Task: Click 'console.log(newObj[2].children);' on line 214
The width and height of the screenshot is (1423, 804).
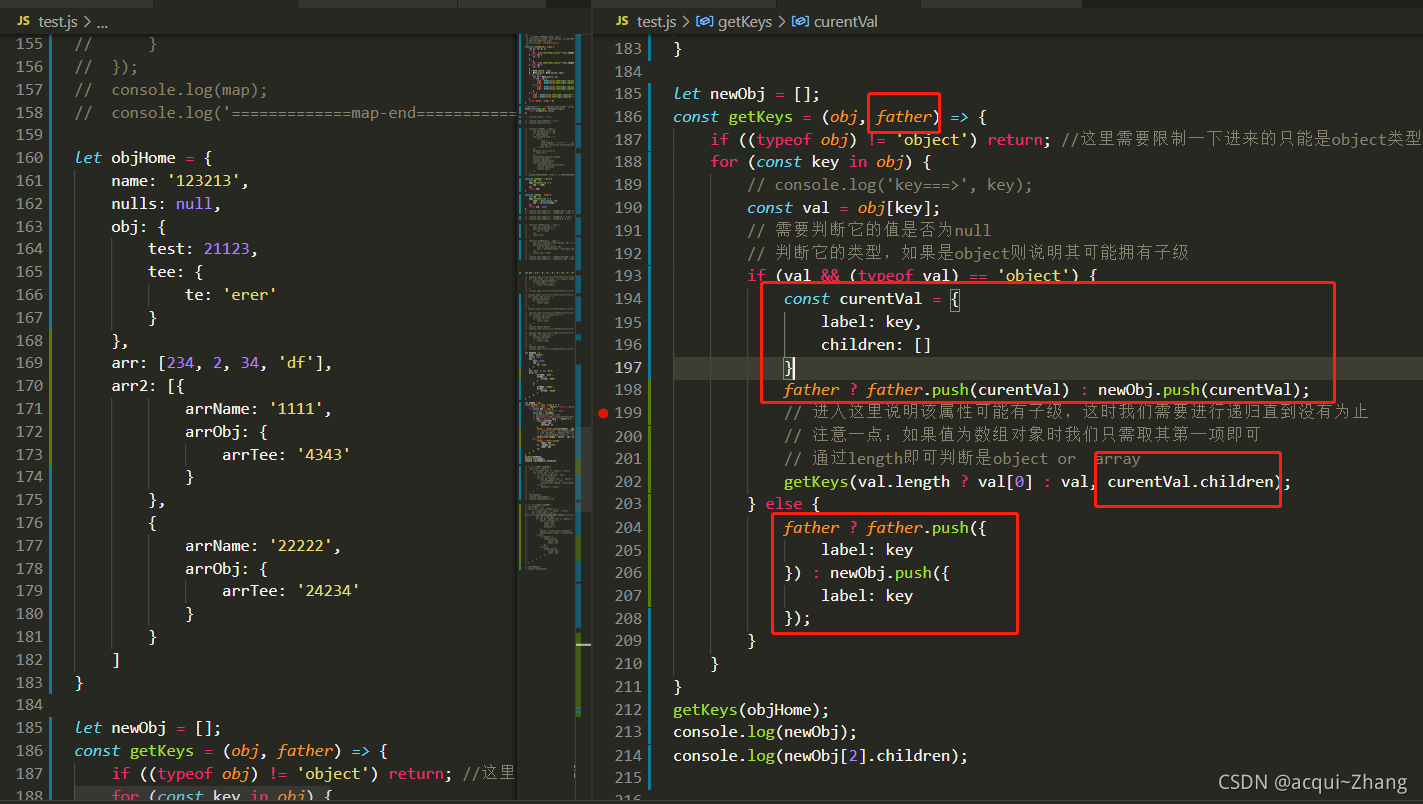Action: coord(820,756)
